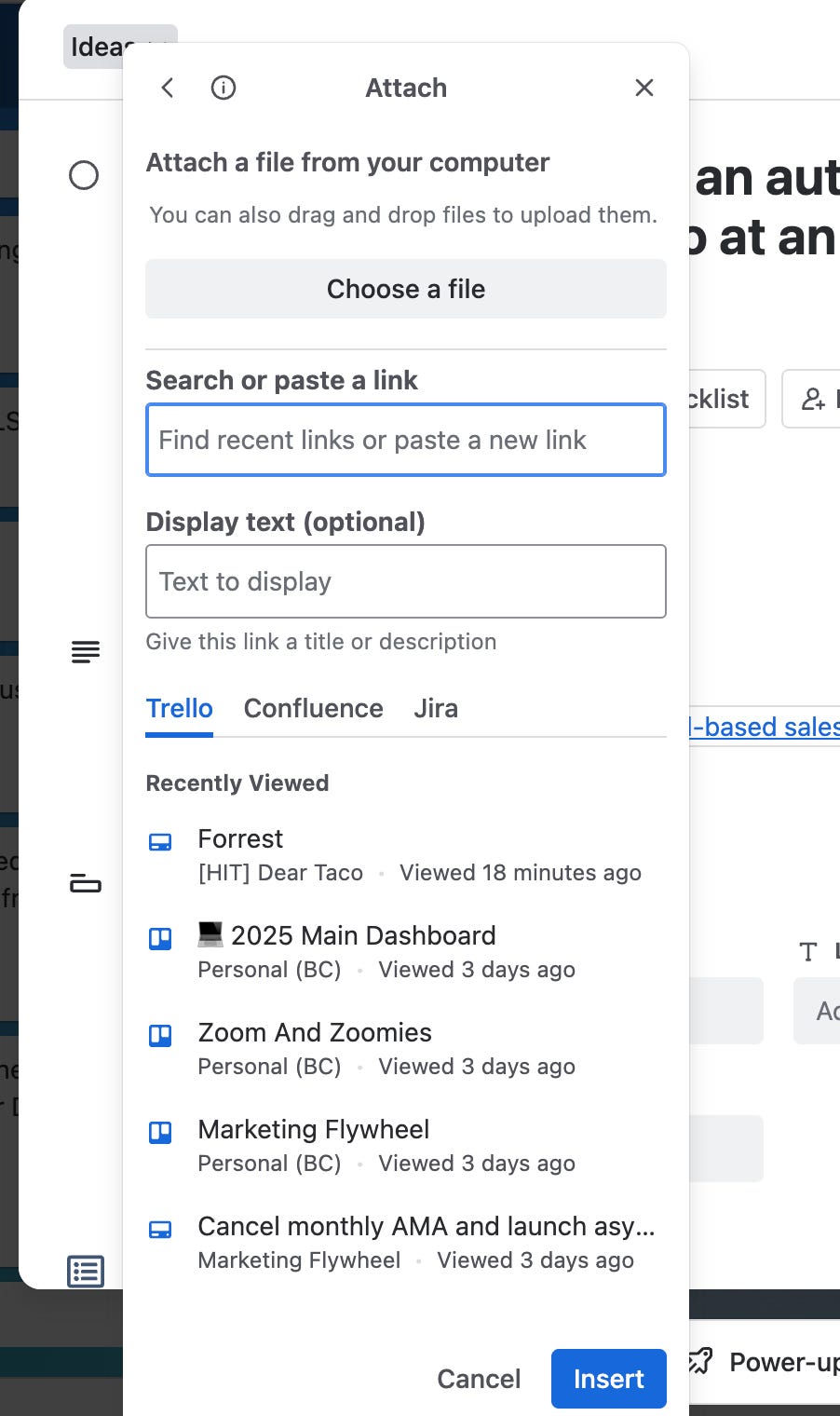Switch to the Confluence tab
Viewport: 840px width, 1416px height.
pyautogui.click(x=314, y=709)
